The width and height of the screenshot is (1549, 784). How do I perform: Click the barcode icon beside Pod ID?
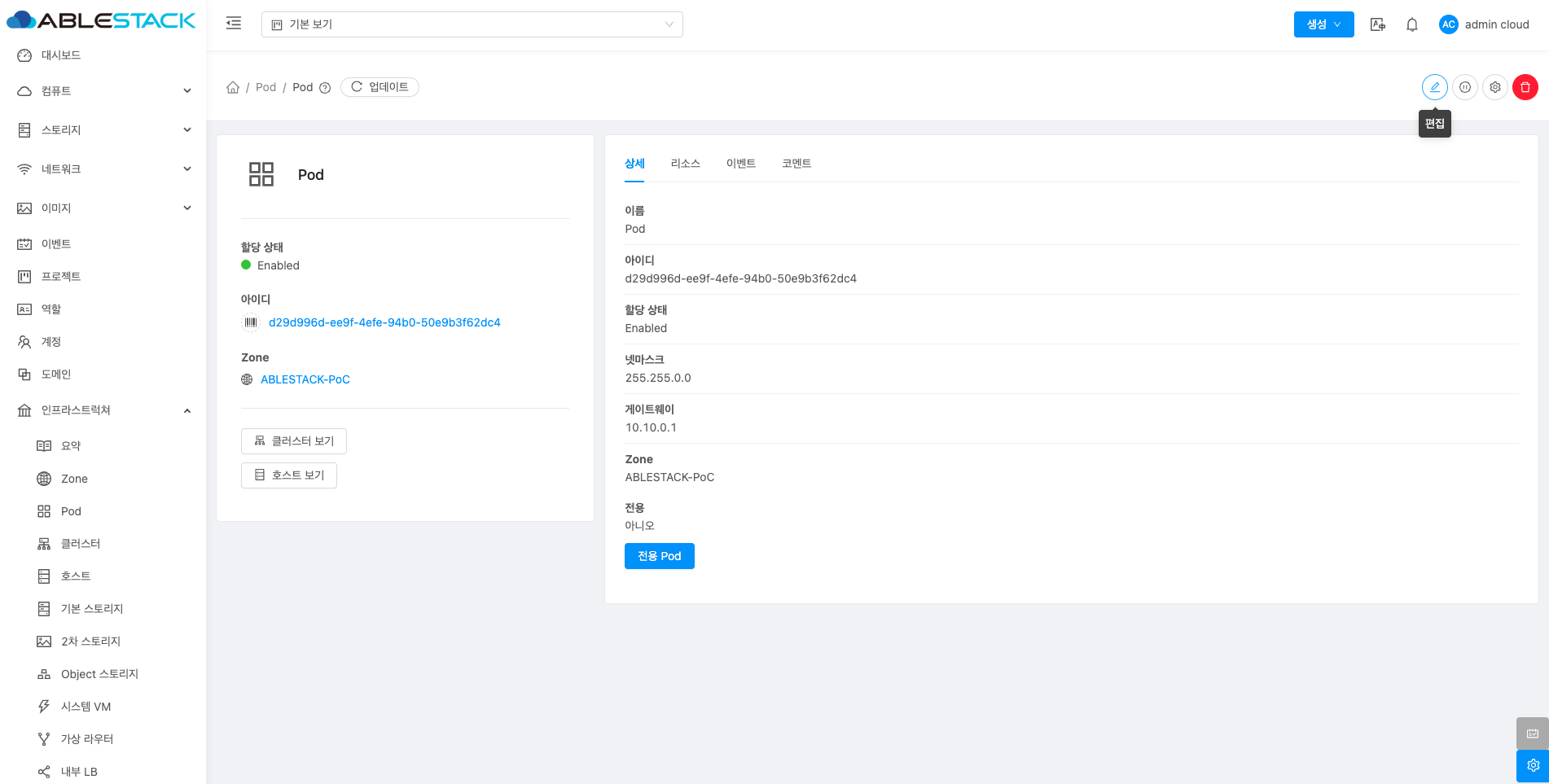click(251, 322)
